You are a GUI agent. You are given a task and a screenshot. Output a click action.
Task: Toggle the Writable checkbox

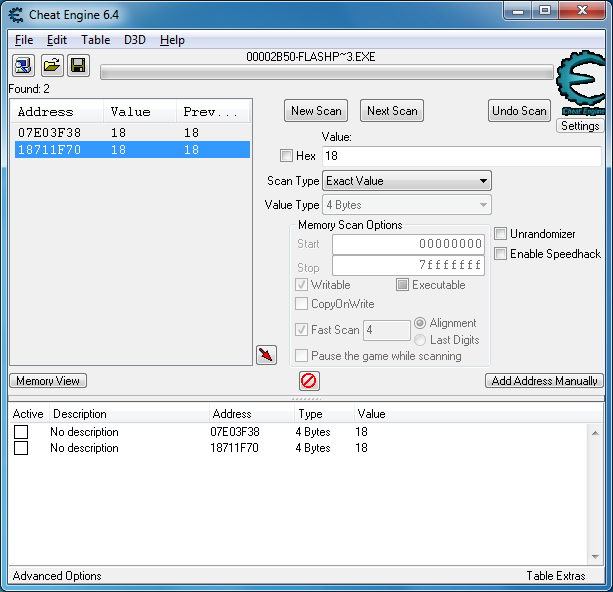[x=301, y=285]
